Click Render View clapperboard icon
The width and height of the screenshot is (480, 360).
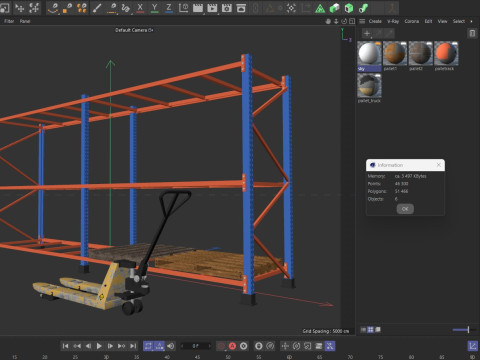pyautogui.click(x=198, y=8)
